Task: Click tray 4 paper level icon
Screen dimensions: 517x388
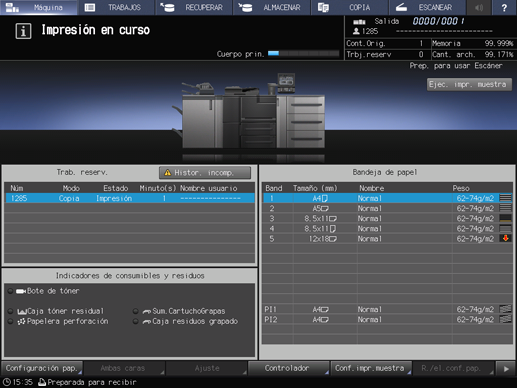Action: pyautogui.click(x=505, y=228)
